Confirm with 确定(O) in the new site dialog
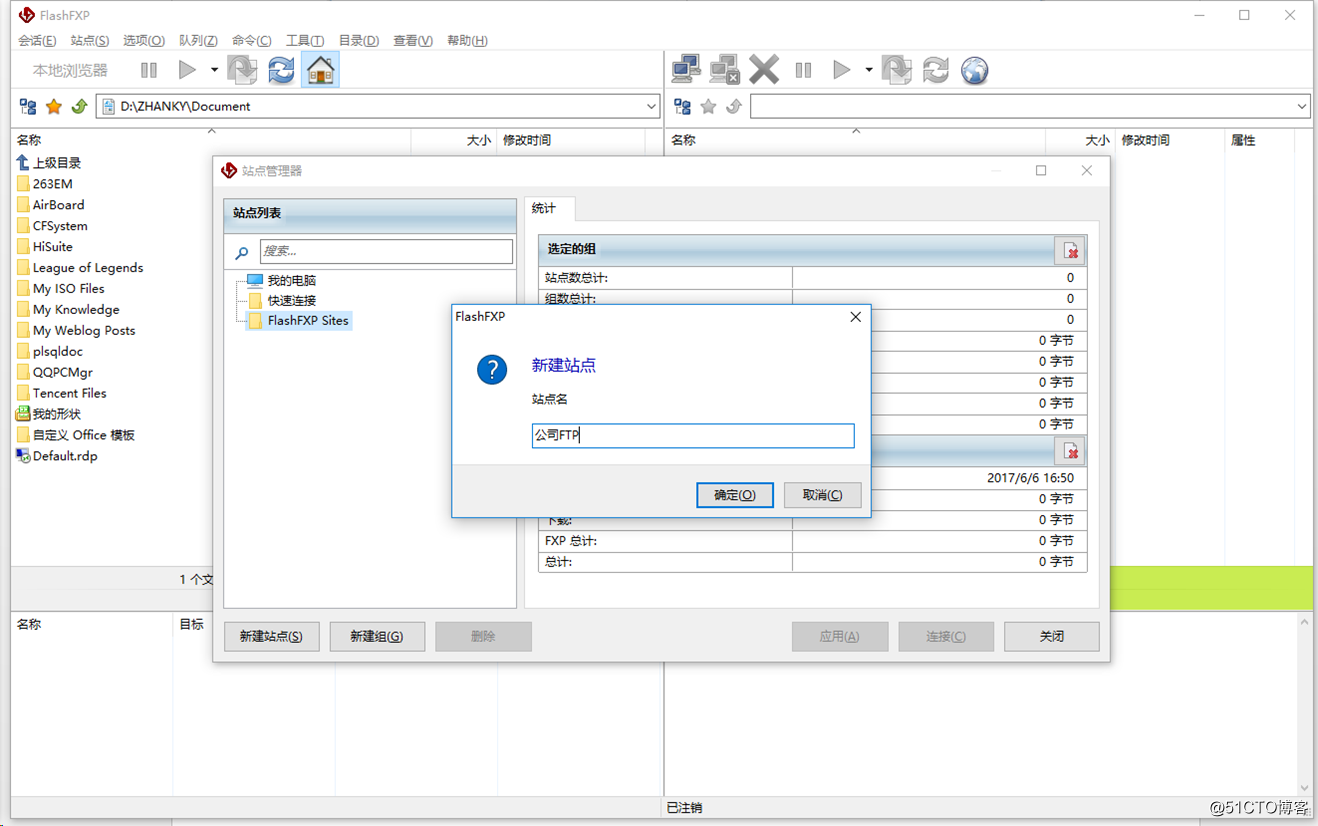Image resolution: width=1318 pixels, height=826 pixels. (735, 494)
